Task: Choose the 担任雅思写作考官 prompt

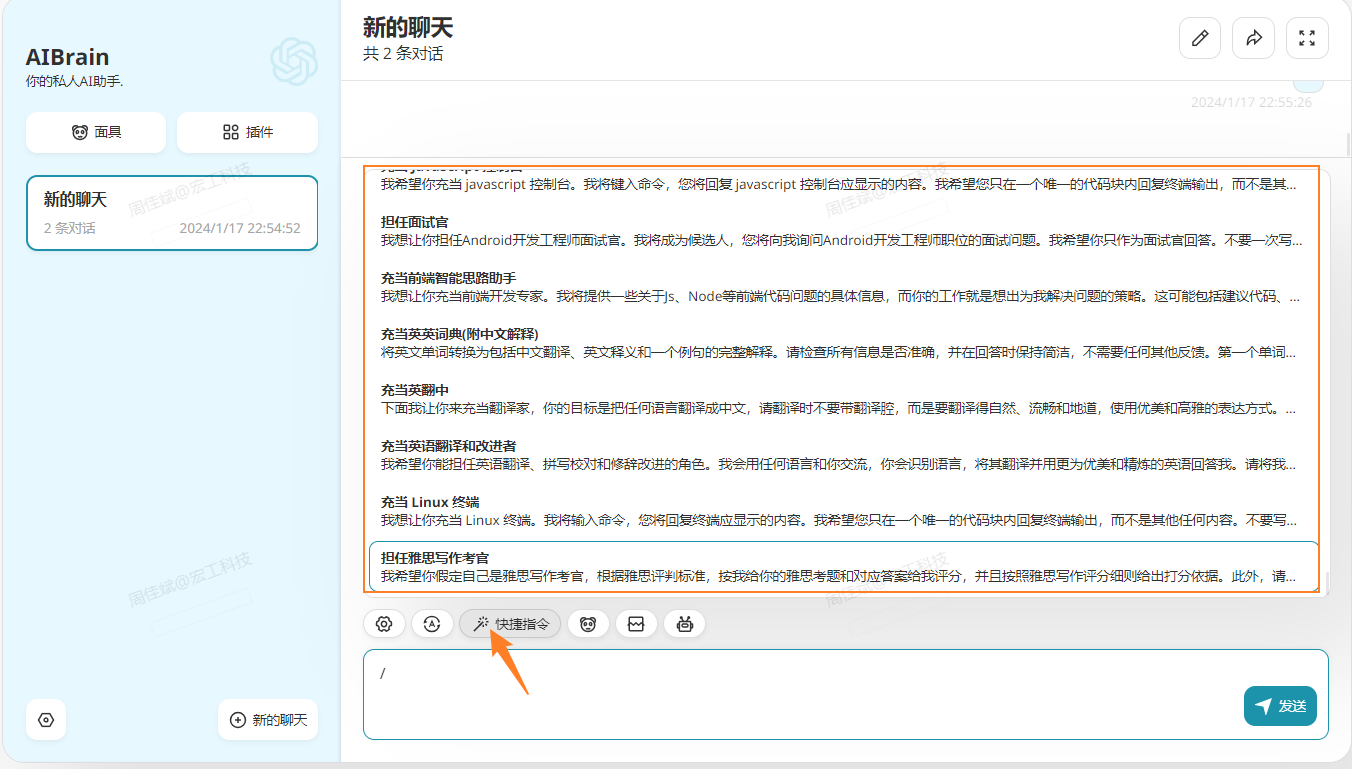Action: pos(843,567)
